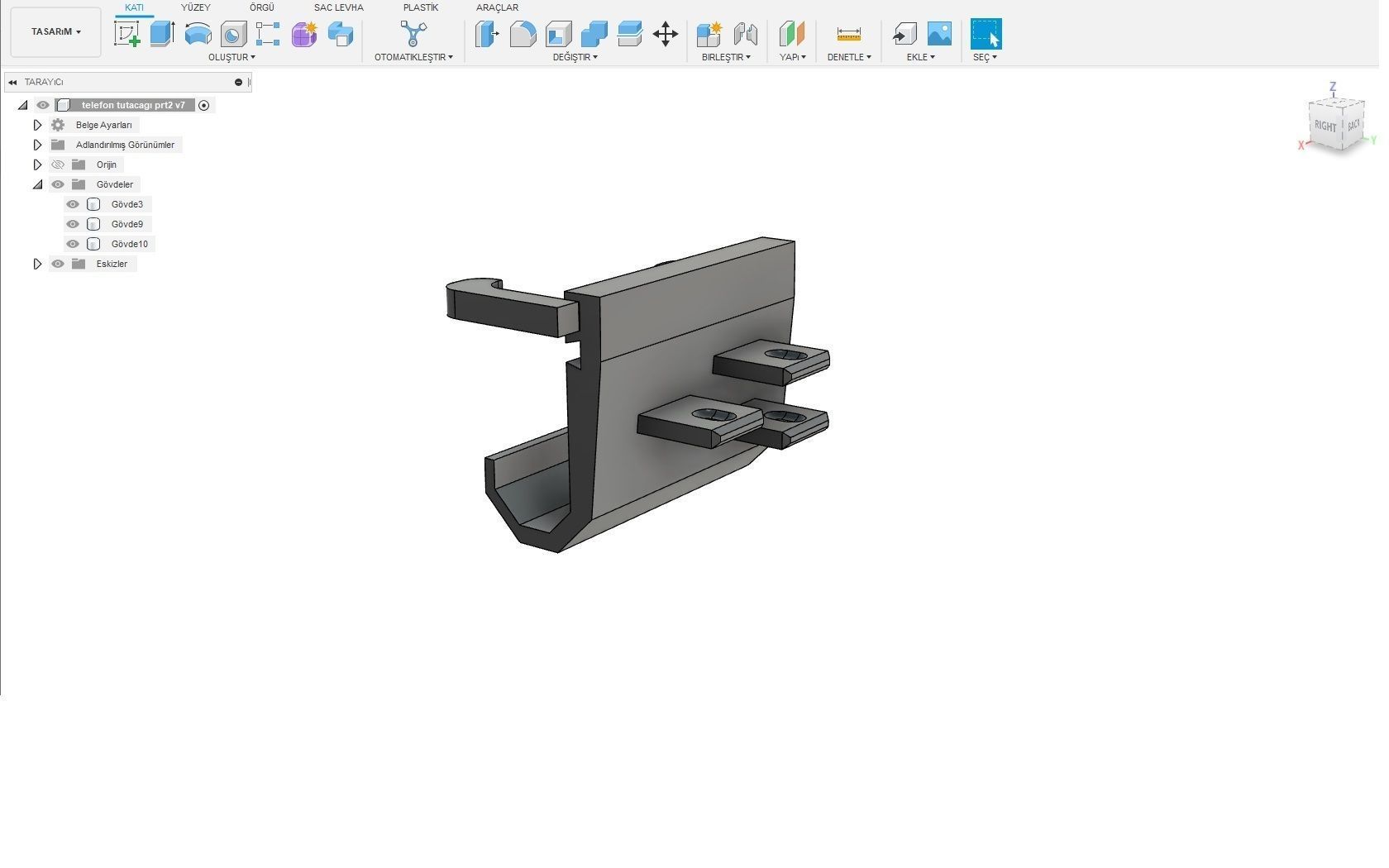Open the EKLE dropdown menu
This screenshot has width=1389, height=868.
click(x=920, y=57)
